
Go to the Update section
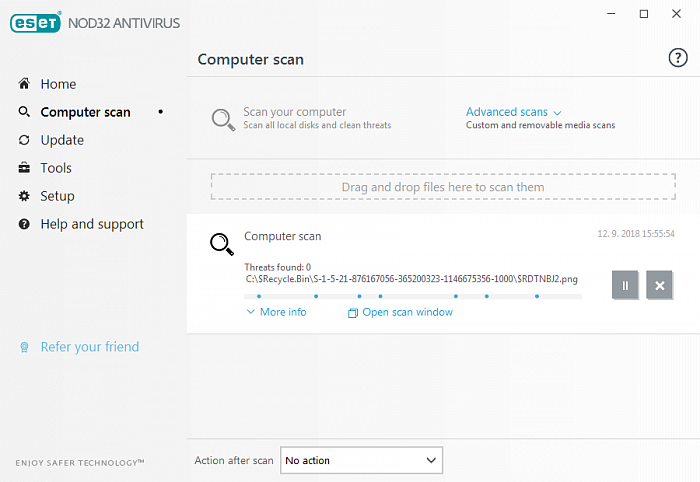click(62, 140)
